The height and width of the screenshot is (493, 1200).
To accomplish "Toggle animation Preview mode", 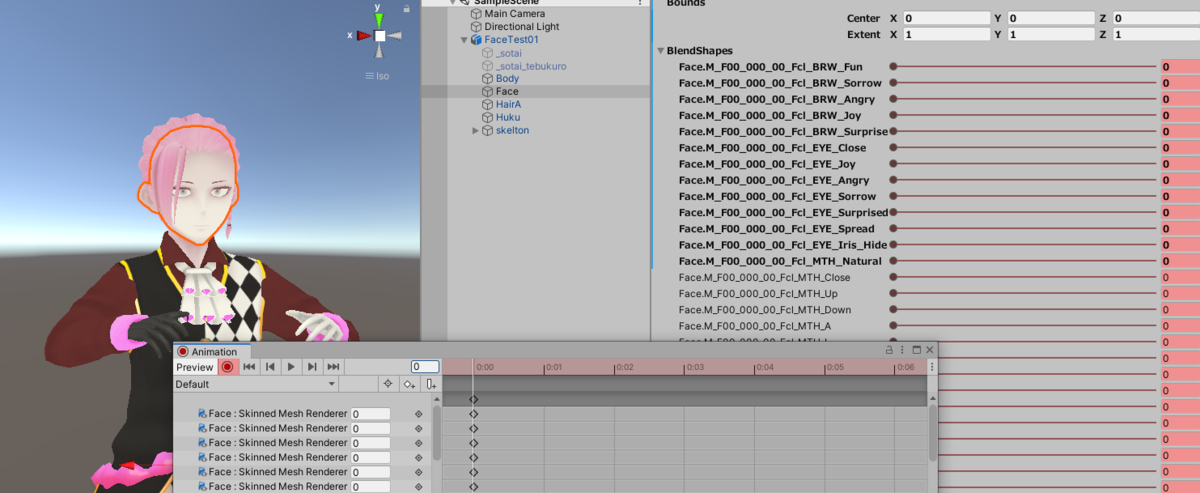I will [x=195, y=367].
